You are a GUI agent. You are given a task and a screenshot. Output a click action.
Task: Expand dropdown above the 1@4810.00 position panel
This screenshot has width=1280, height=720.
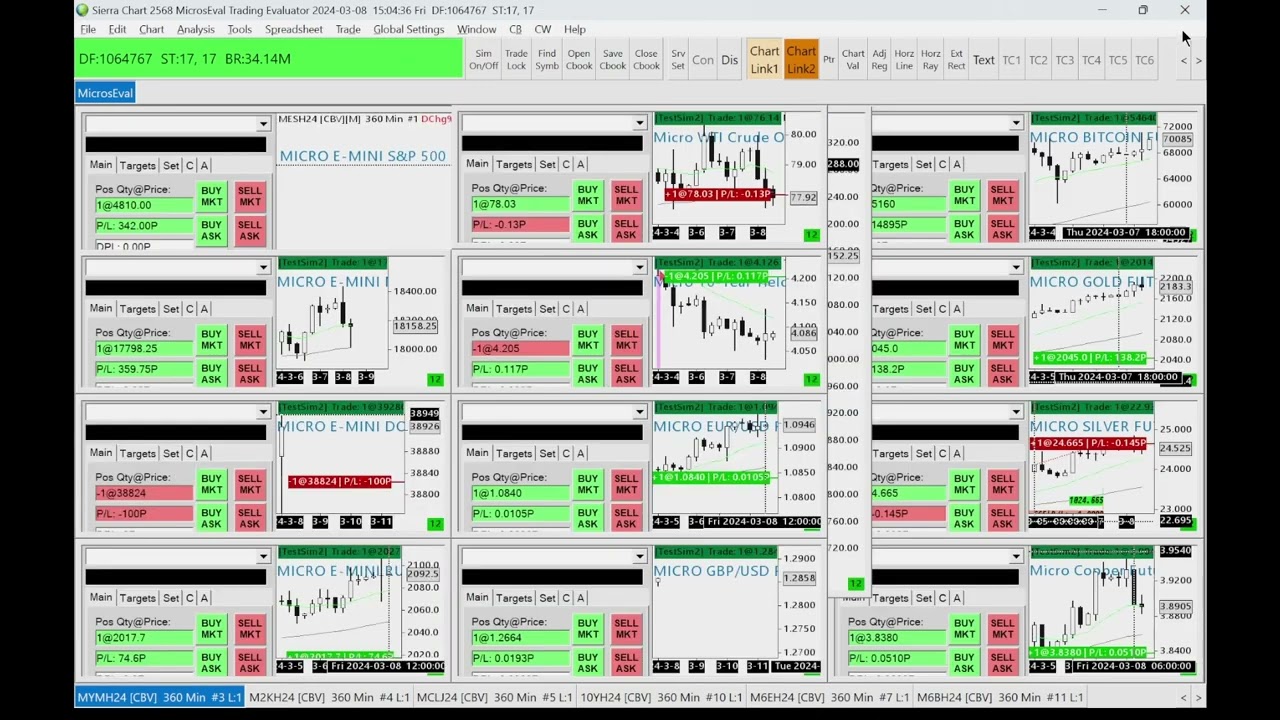pyautogui.click(x=263, y=124)
